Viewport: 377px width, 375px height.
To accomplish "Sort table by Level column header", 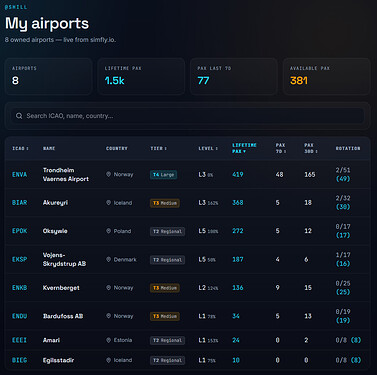I will (208, 148).
